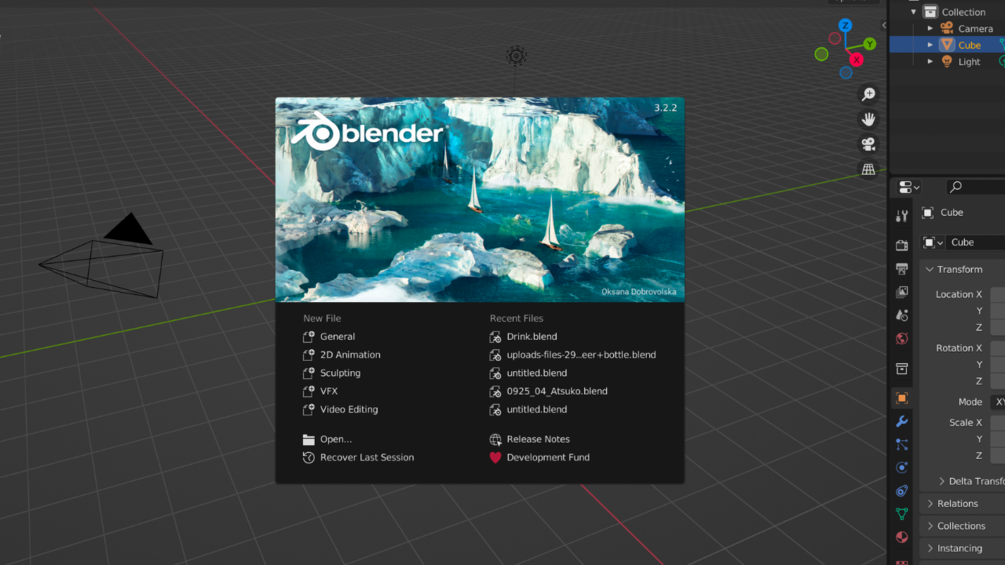Select the orange Object properties tab

(902, 398)
